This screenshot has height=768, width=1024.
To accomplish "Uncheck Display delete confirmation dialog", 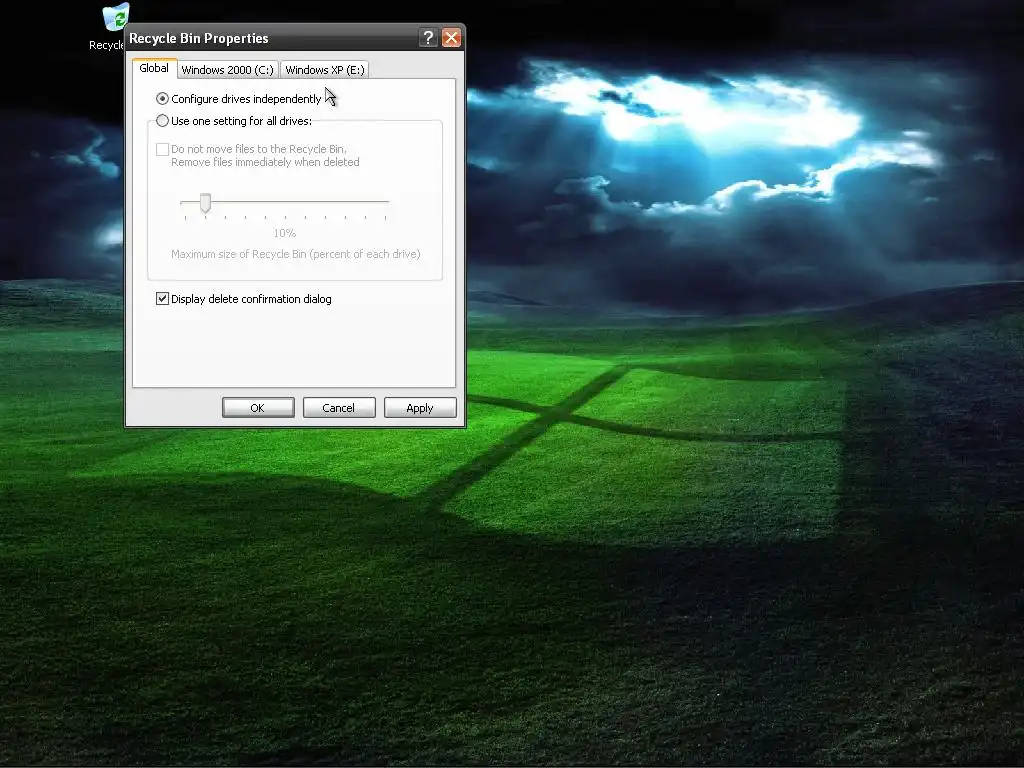I will click(163, 299).
